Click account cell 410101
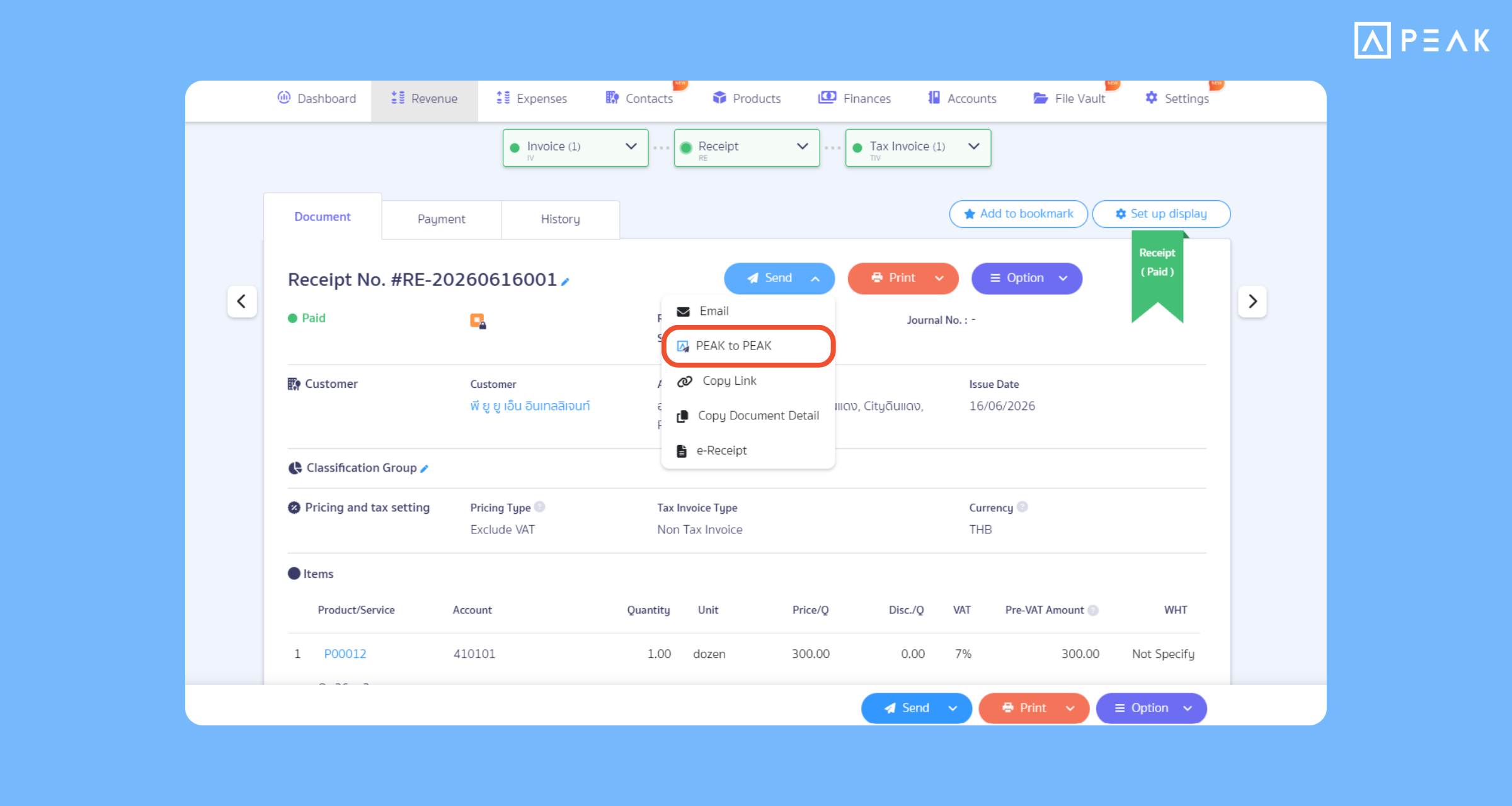The image size is (1512, 806). coord(474,654)
